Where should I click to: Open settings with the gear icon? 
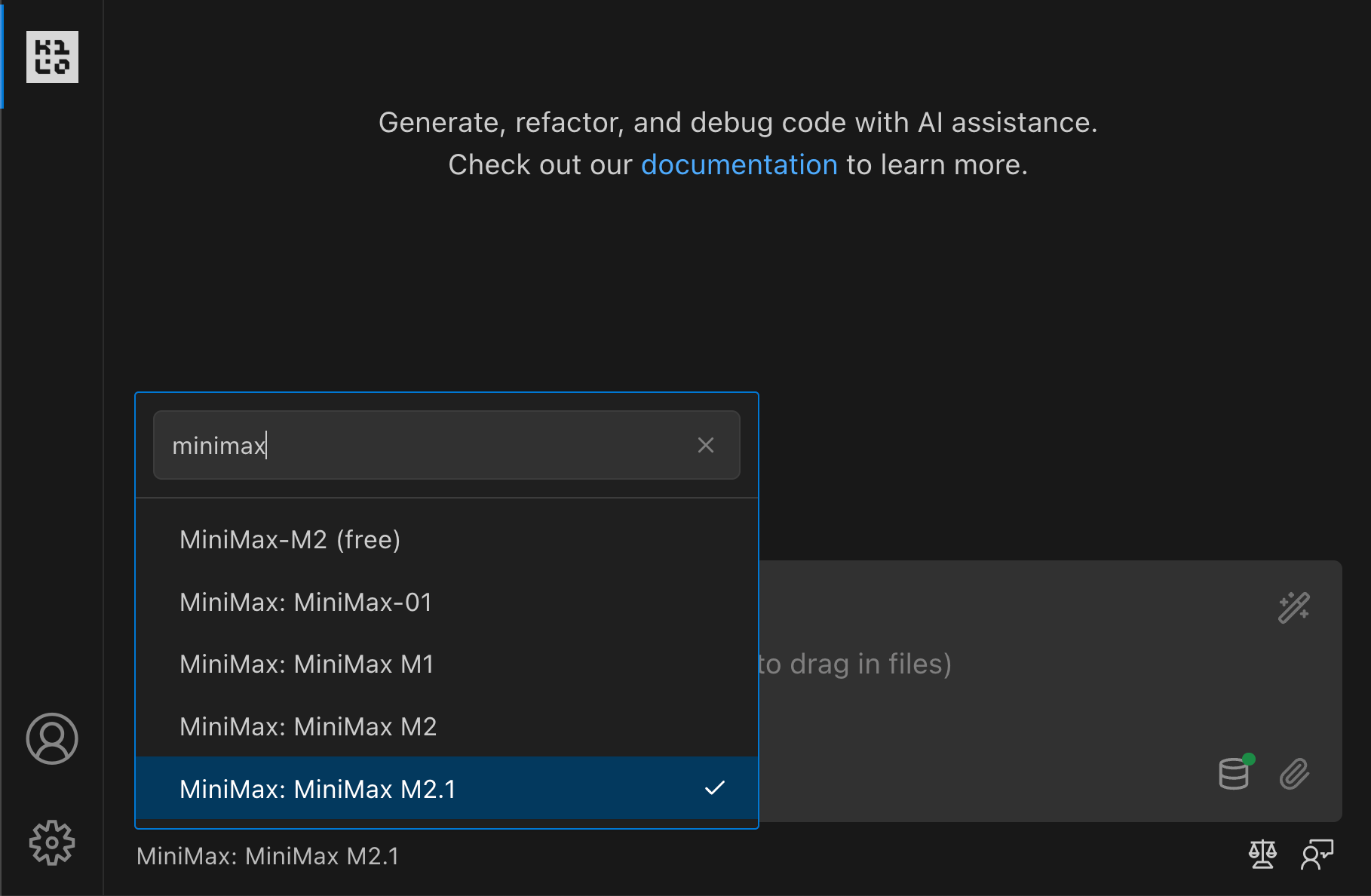[x=52, y=842]
